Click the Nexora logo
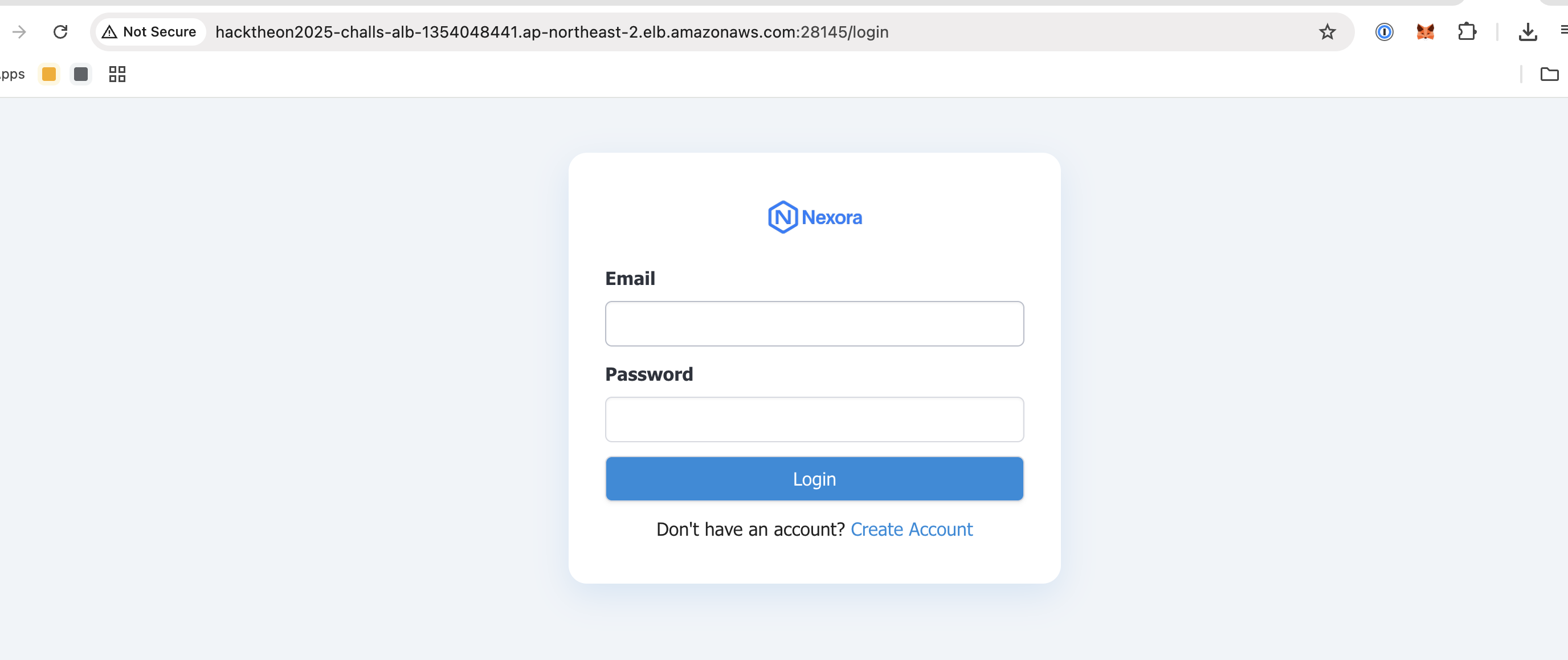 [x=814, y=217]
